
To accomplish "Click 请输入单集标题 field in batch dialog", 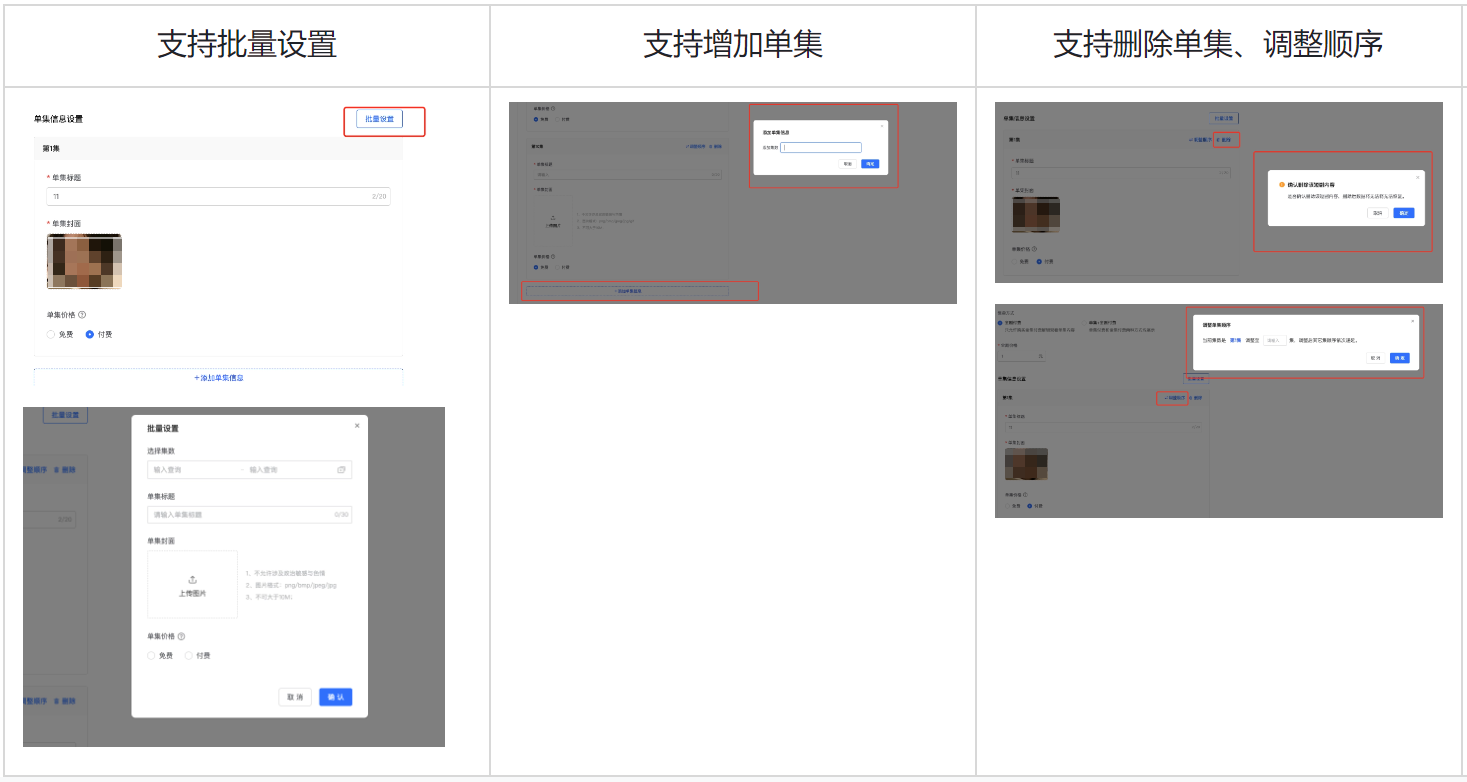I will [x=249, y=515].
